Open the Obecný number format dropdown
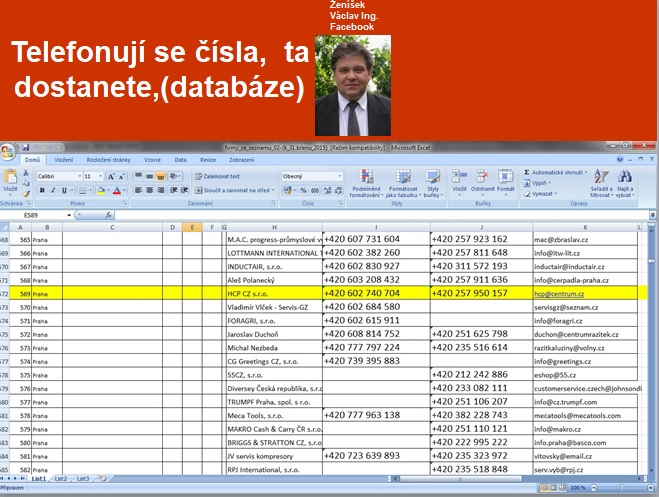 point(340,176)
